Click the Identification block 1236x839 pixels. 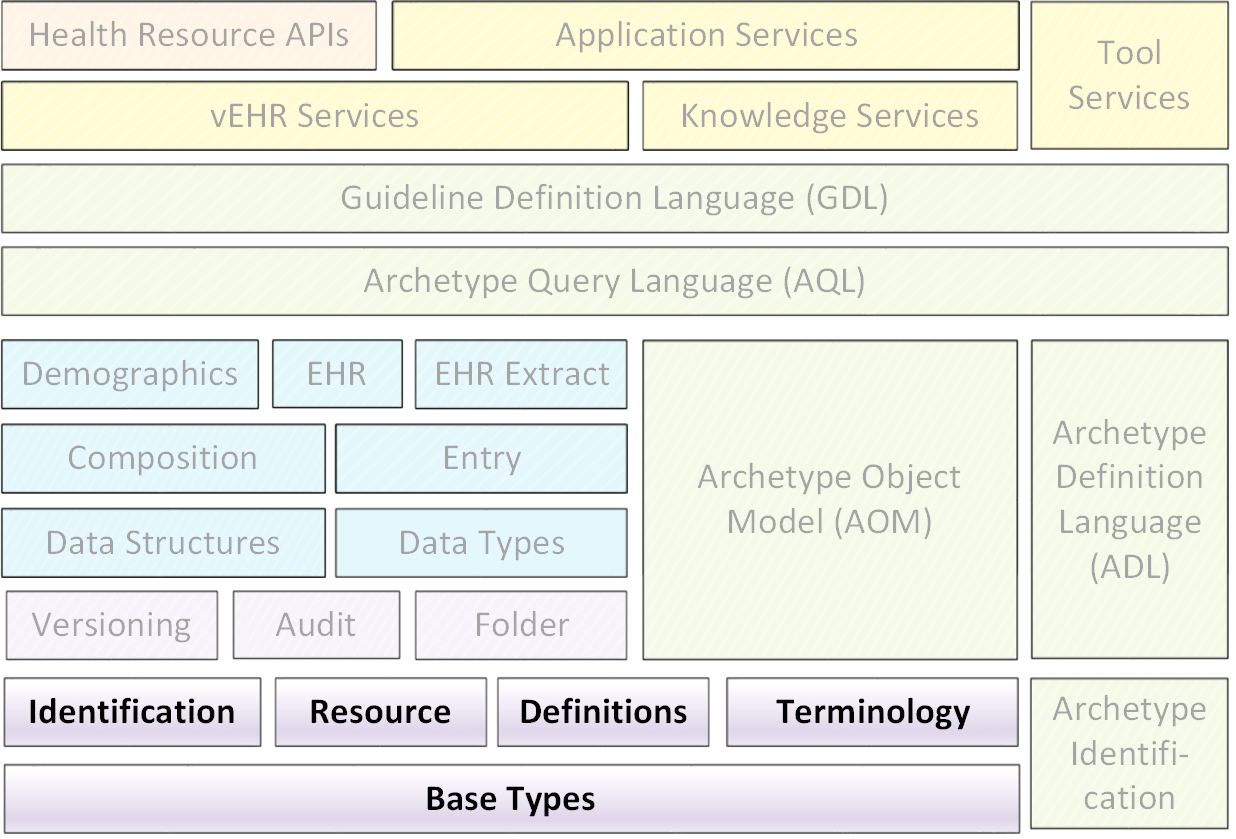pos(132,712)
